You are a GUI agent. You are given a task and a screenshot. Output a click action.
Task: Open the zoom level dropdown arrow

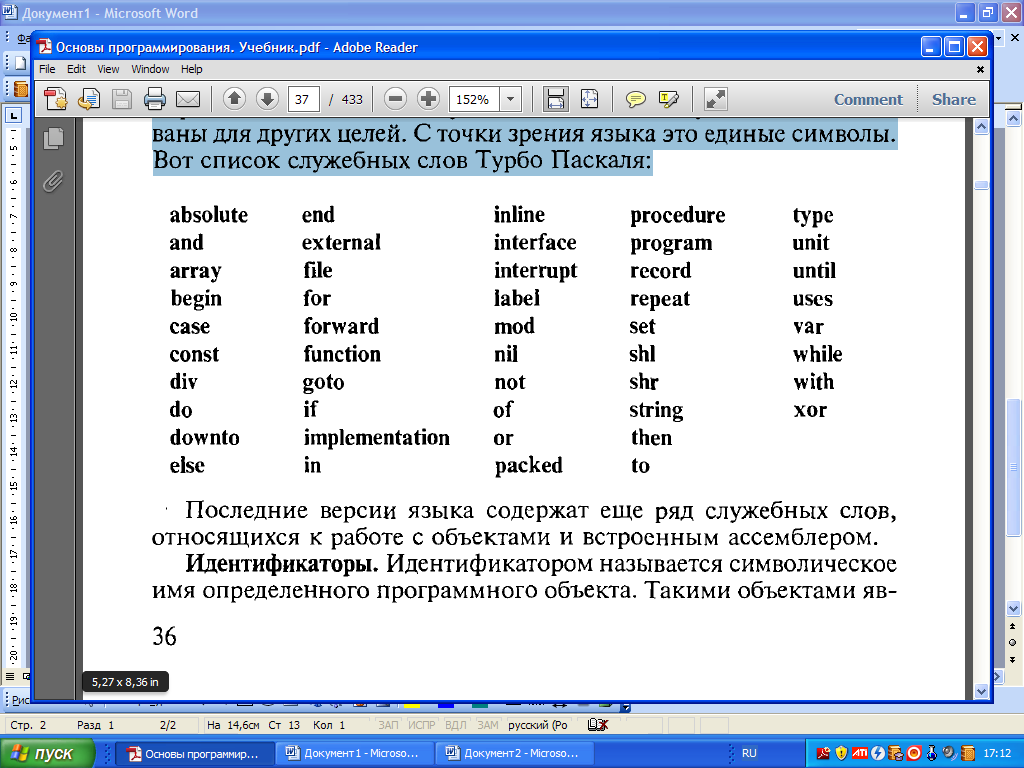tap(511, 99)
